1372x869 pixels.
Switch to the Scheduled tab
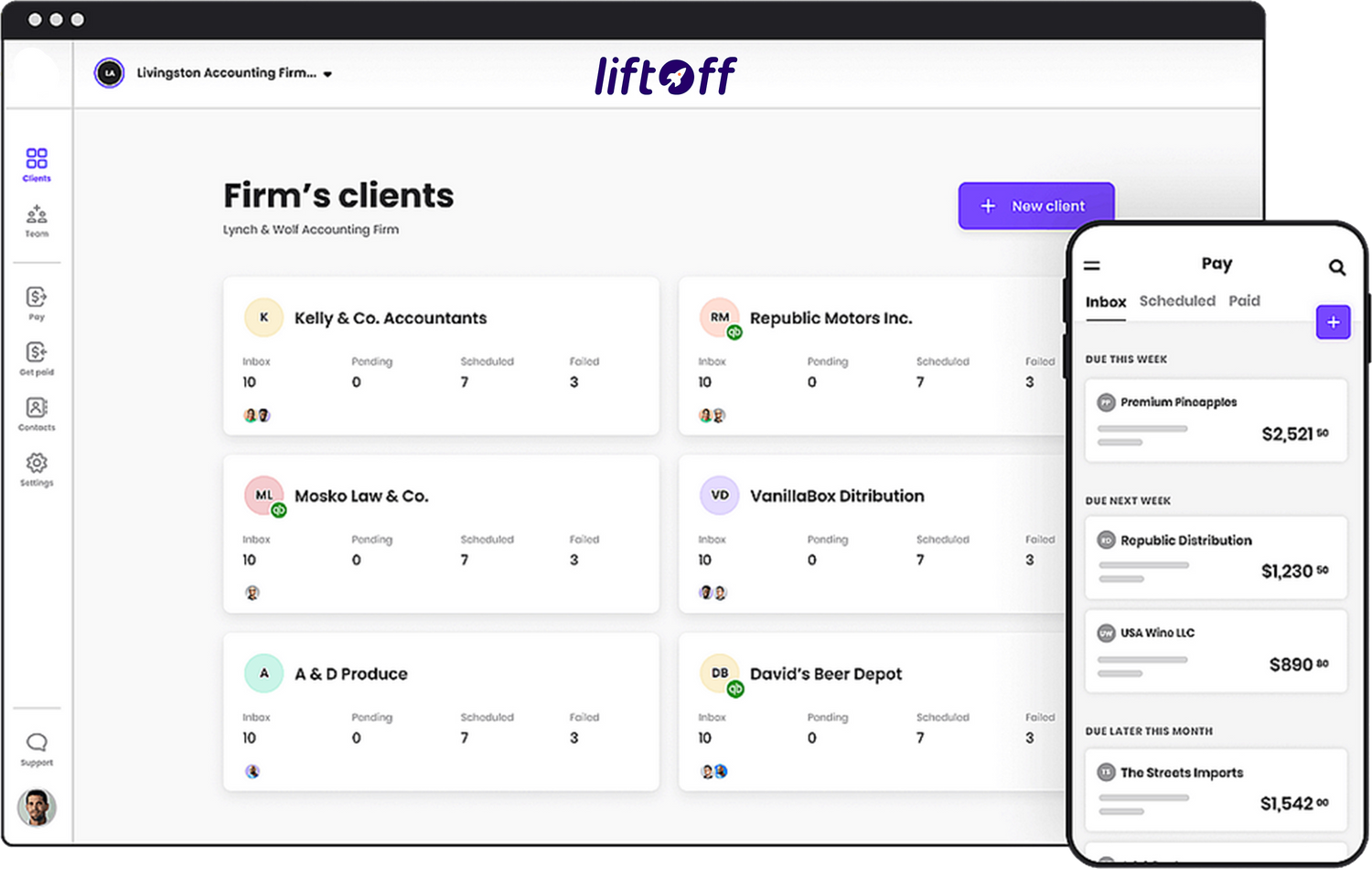1176,301
